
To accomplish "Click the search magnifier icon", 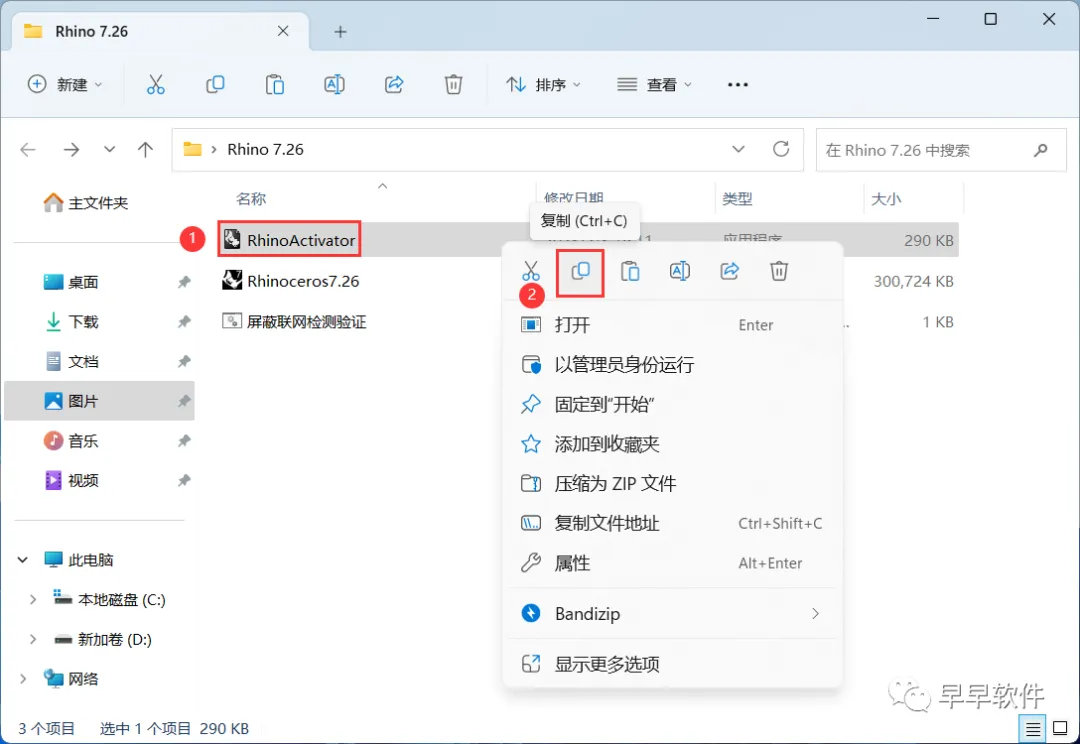I will point(1041,149).
